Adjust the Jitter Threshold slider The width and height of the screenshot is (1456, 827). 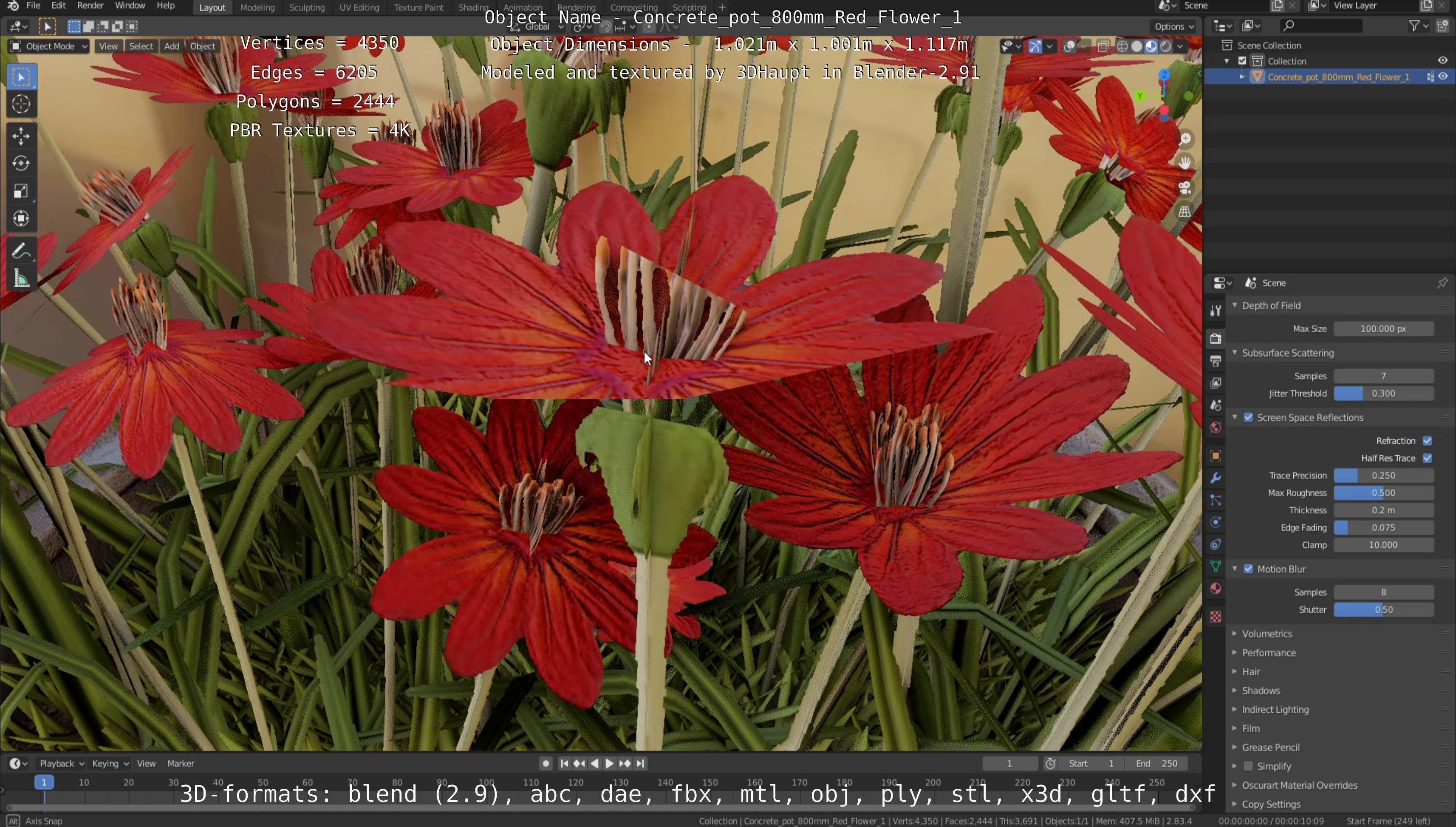tap(1383, 394)
